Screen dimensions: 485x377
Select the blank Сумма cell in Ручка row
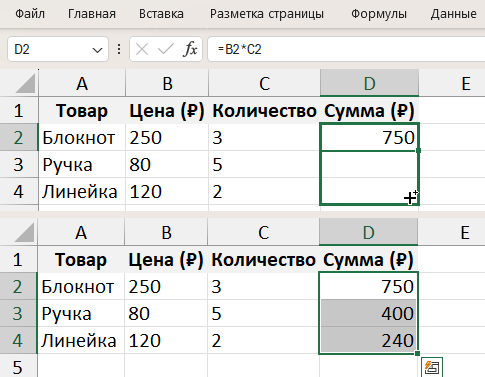tap(369, 164)
